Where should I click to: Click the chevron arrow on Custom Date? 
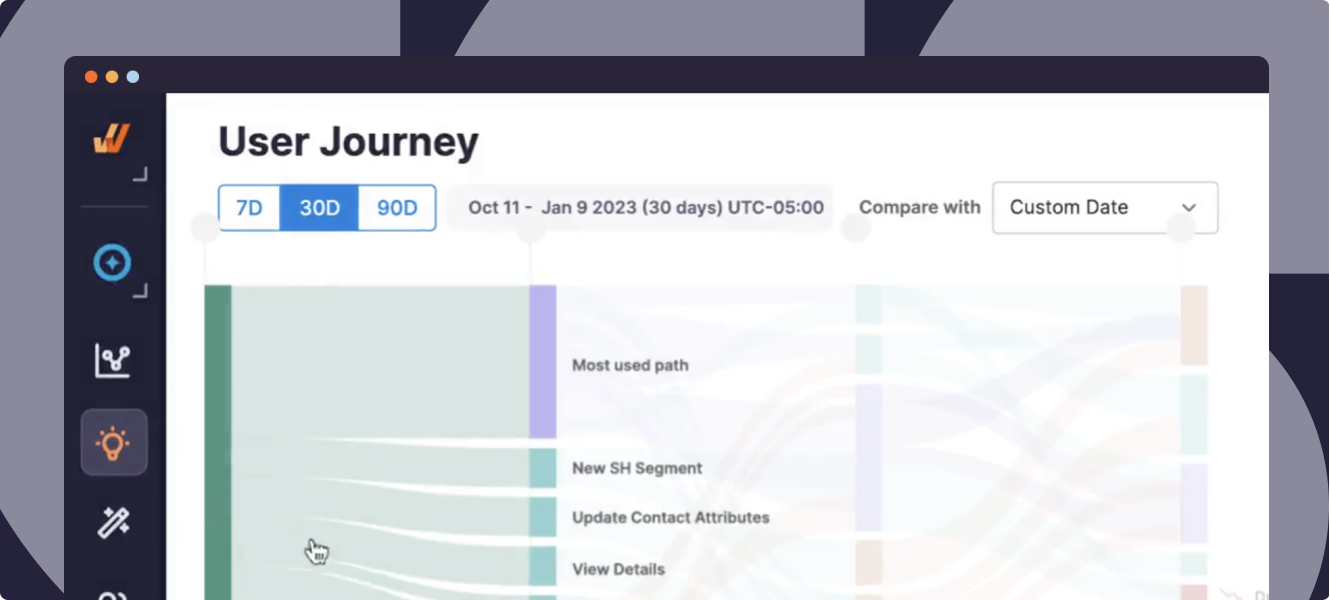click(1189, 208)
